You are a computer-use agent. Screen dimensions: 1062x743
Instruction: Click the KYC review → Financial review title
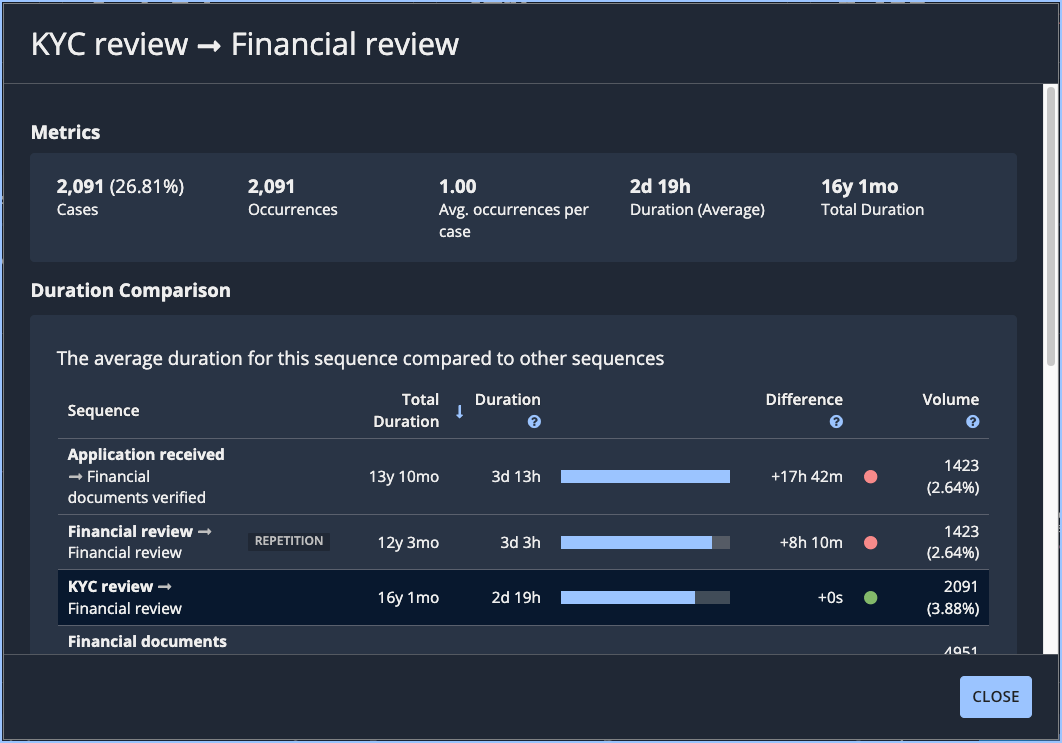[x=245, y=44]
